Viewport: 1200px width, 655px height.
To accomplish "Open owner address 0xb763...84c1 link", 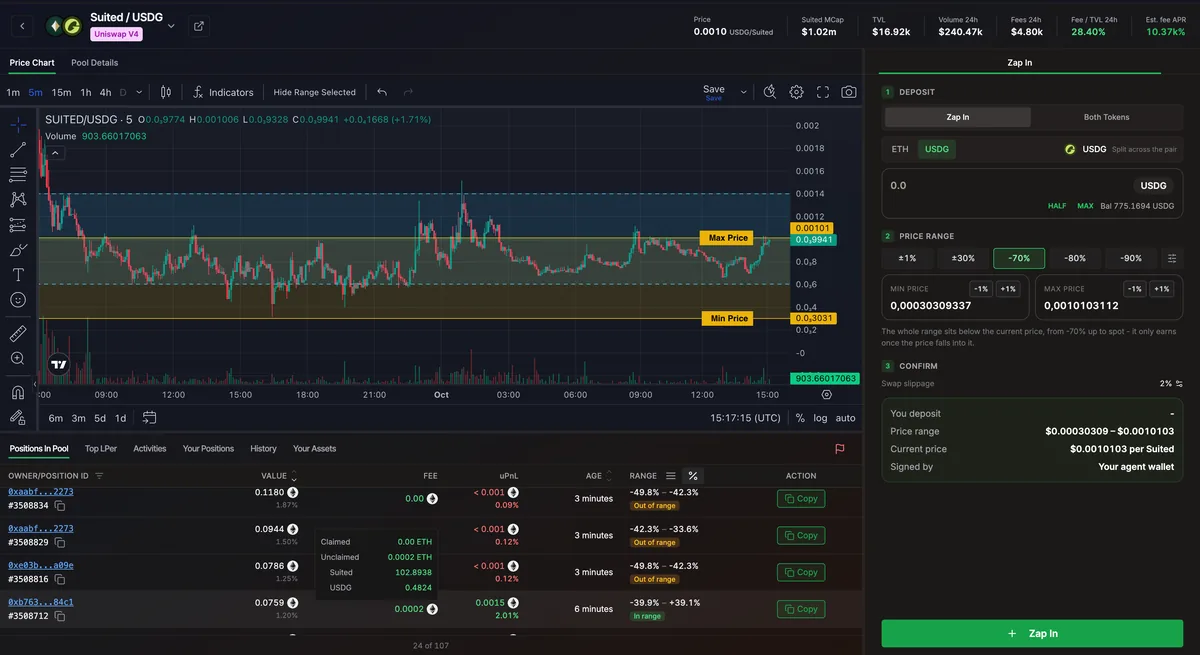I will tap(41, 602).
